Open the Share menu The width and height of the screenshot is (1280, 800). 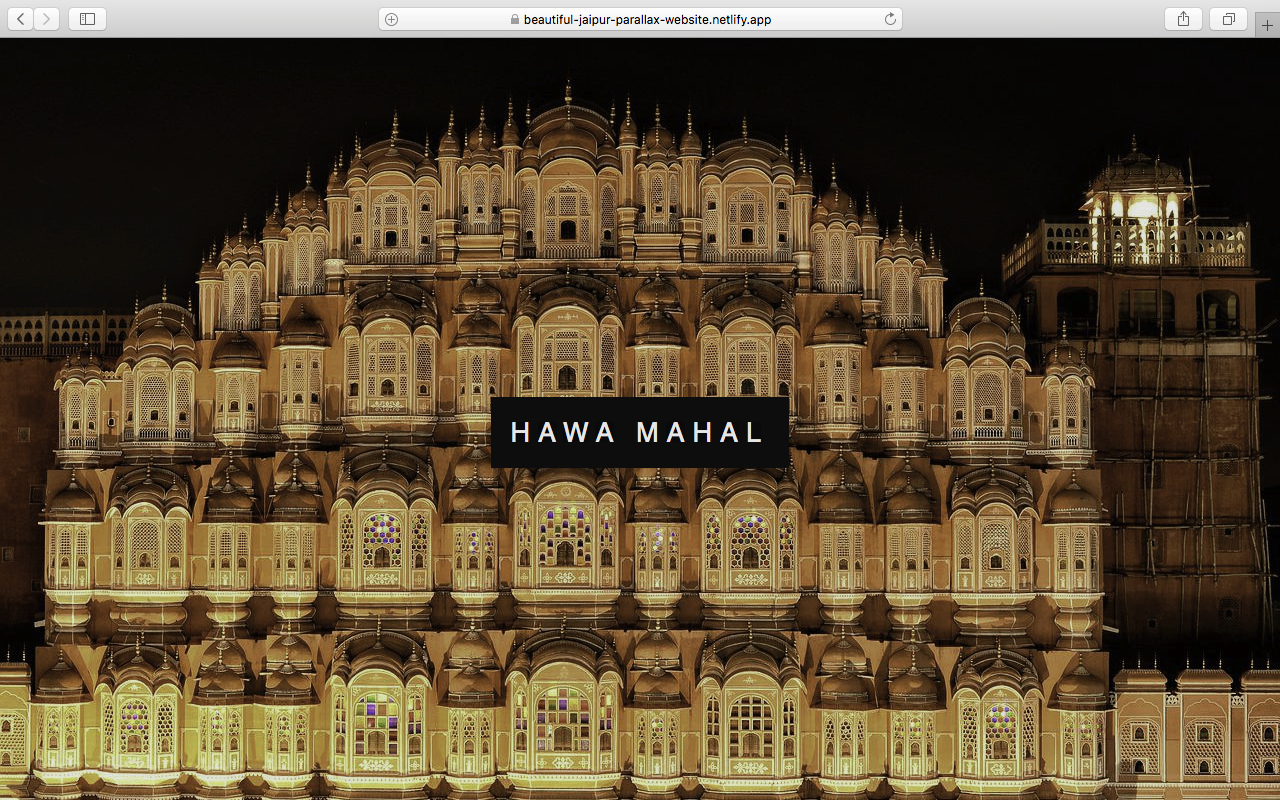point(1183,19)
